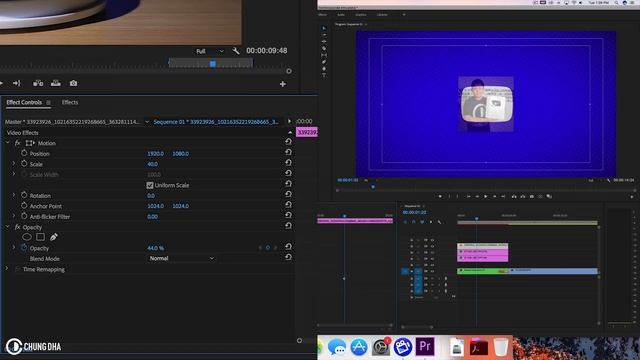Open Messages from the Dock

pyautogui.click(x=337, y=347)
